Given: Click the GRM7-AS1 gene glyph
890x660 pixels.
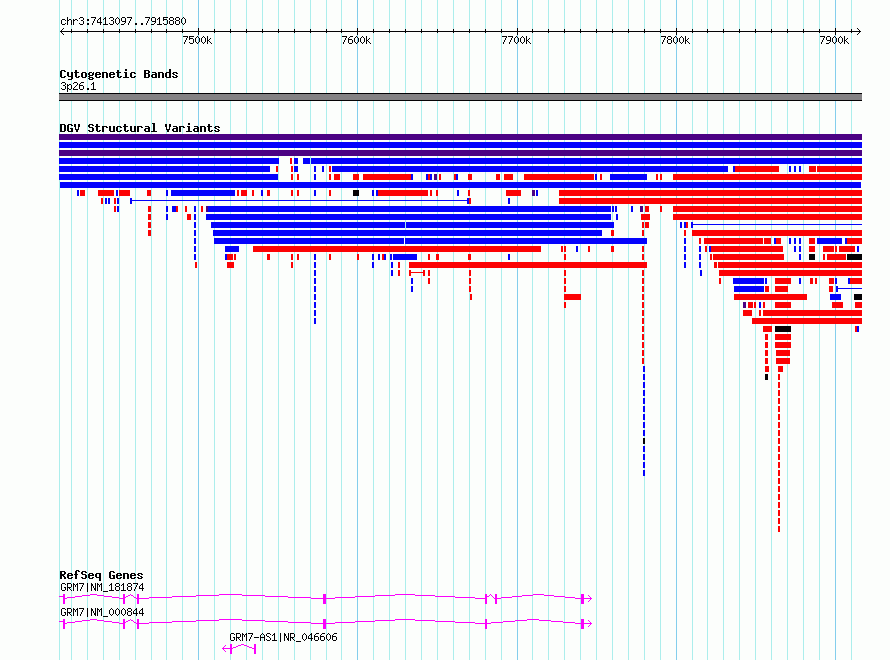Looking at the screenshot, I should point(240,649).
